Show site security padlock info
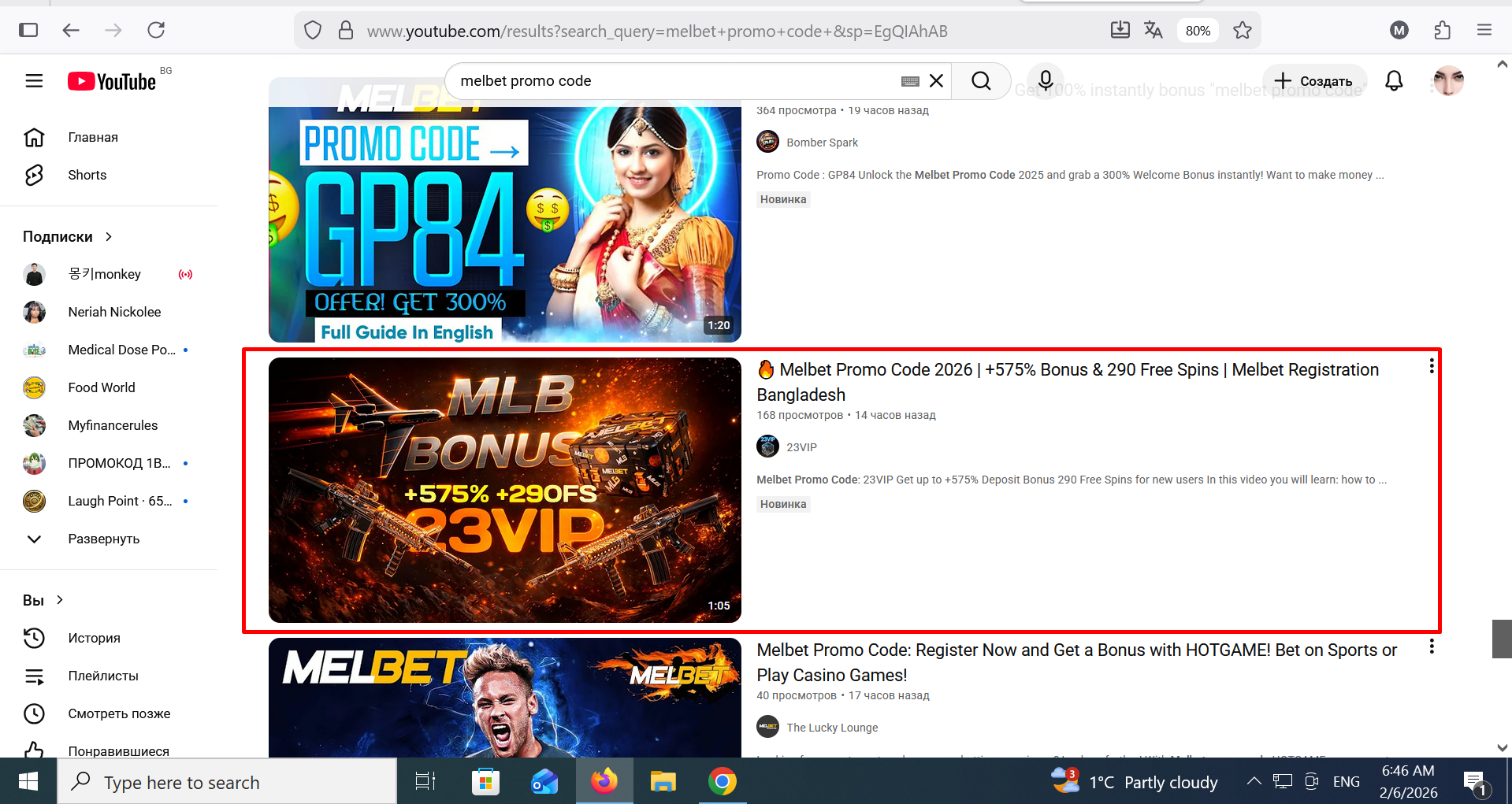The width and height of the screenshot is (1512, 804). click(345, 31)
